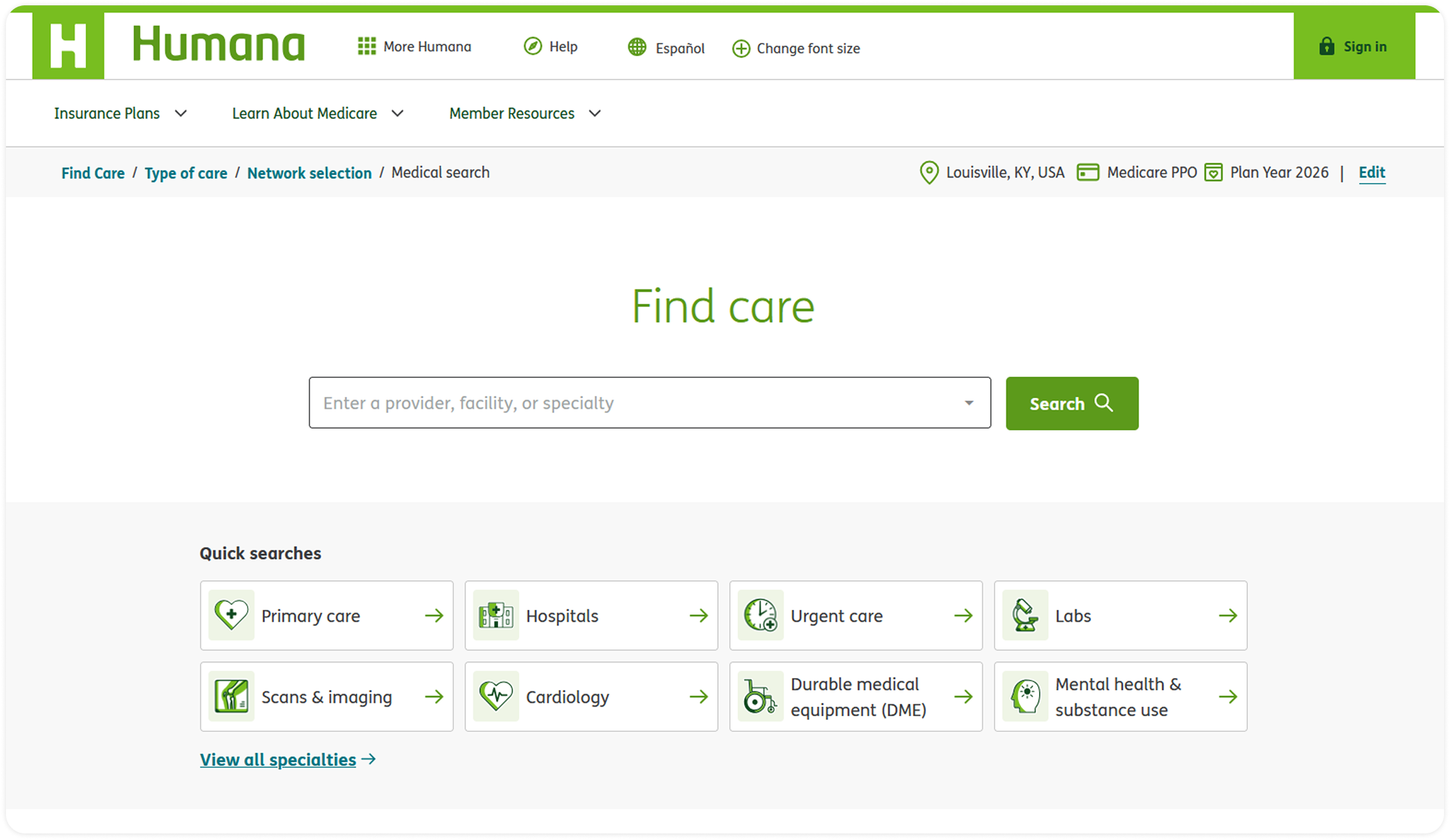The width and height of the screenshot is (1450, 840).
Task: Go to Find Care breadcrumb
Action: (x=93, y=173)
